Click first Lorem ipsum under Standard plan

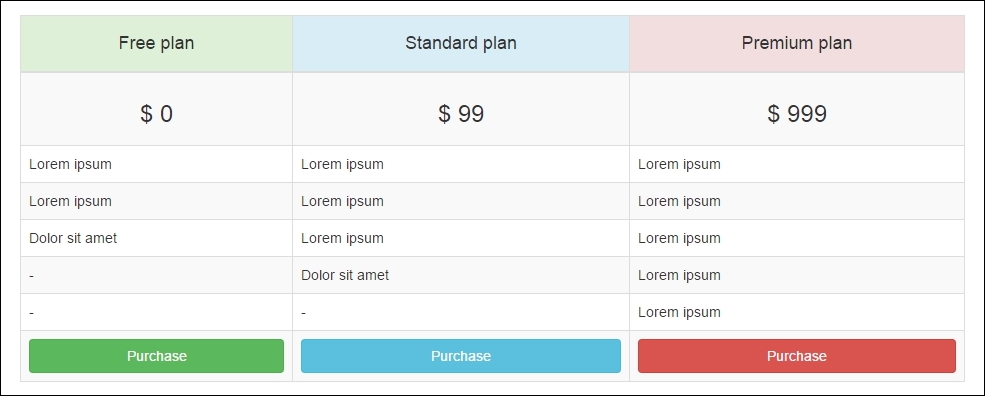[x=342, y=165]
